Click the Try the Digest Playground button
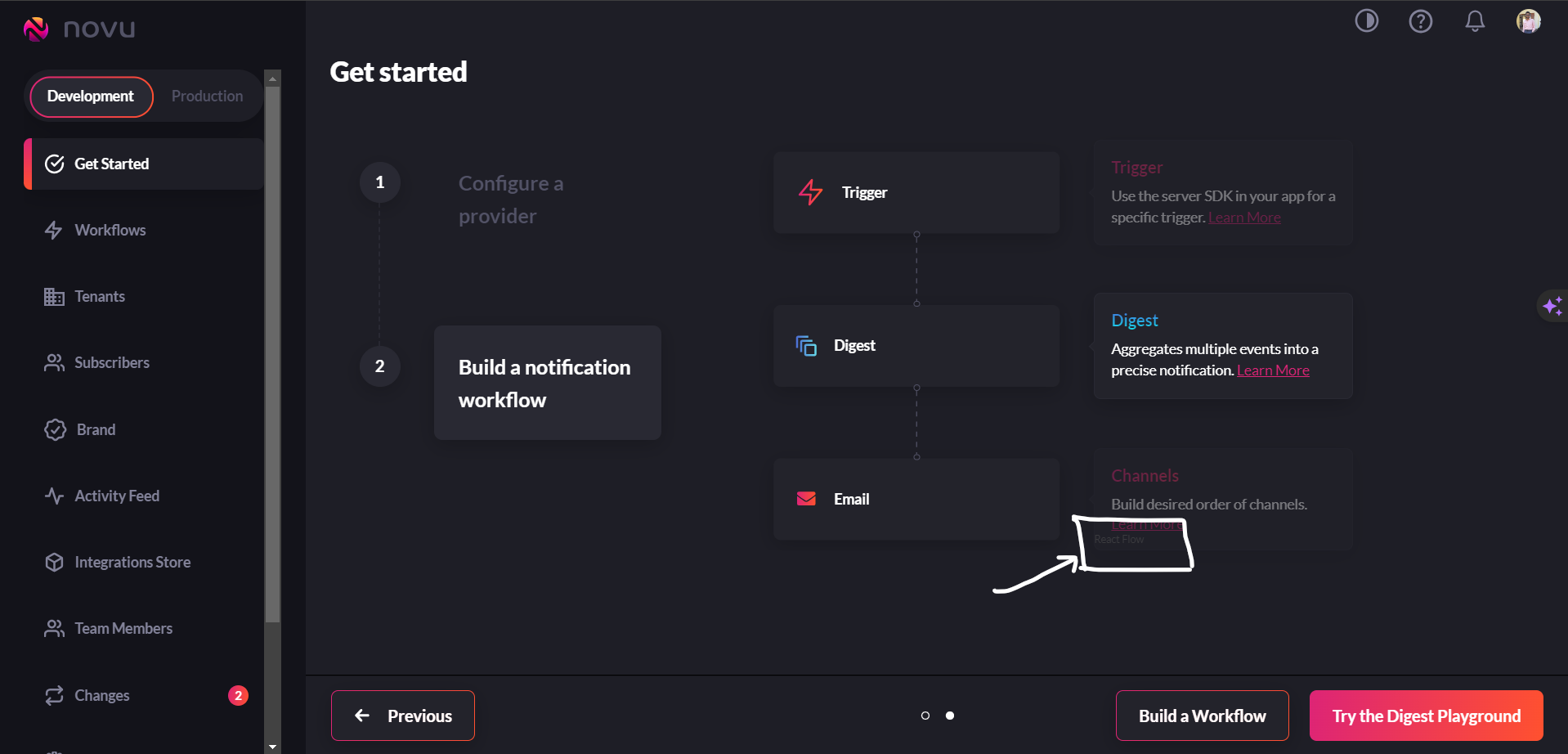 click(1426, 716)
